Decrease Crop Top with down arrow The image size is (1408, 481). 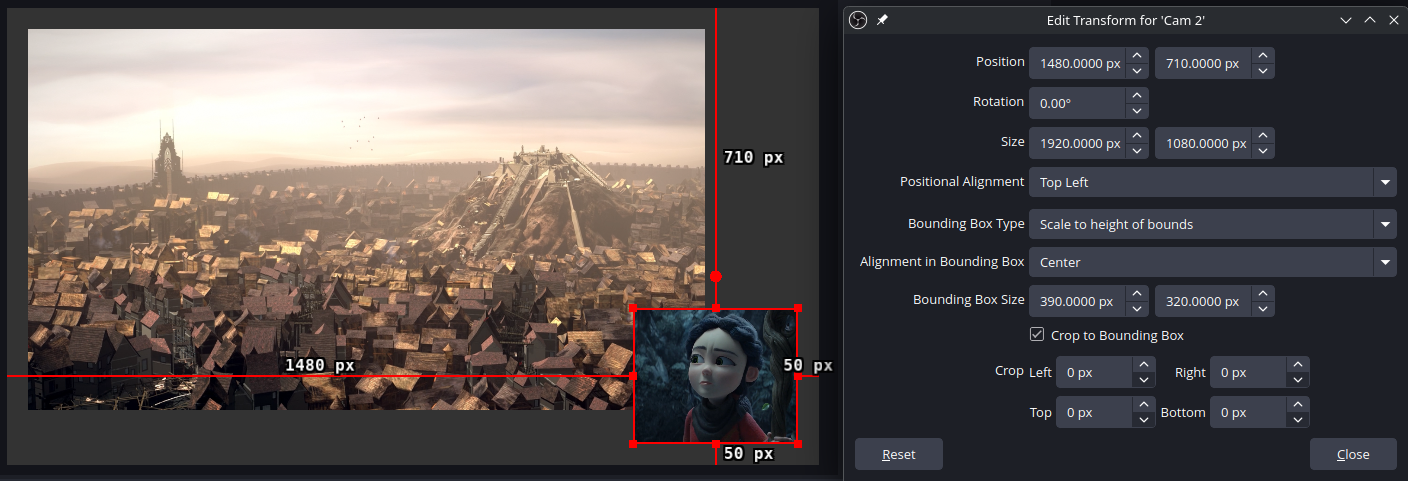tap(1144, 420)
